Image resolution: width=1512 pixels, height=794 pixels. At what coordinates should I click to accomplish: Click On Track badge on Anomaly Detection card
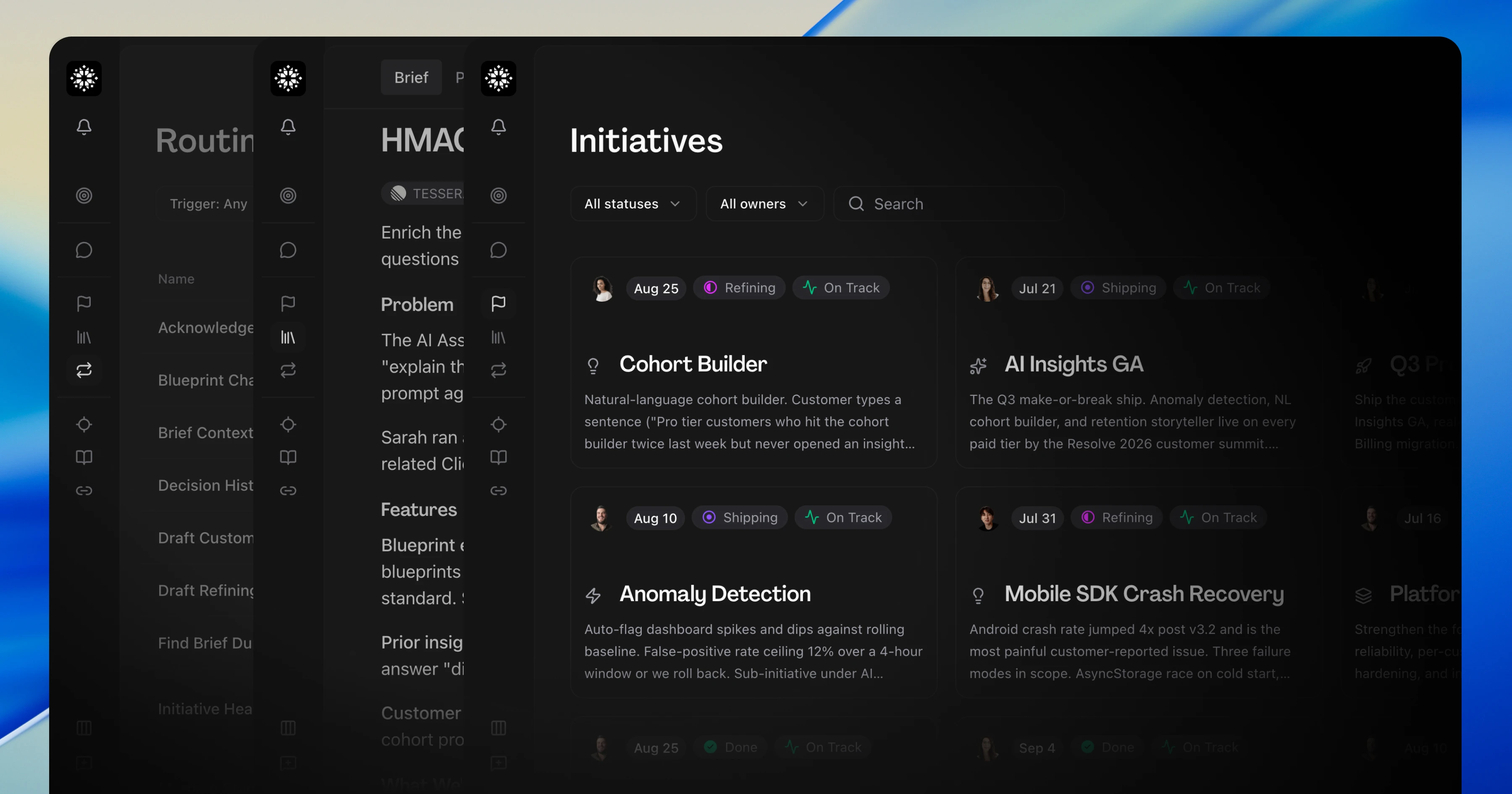coord(843,518)
